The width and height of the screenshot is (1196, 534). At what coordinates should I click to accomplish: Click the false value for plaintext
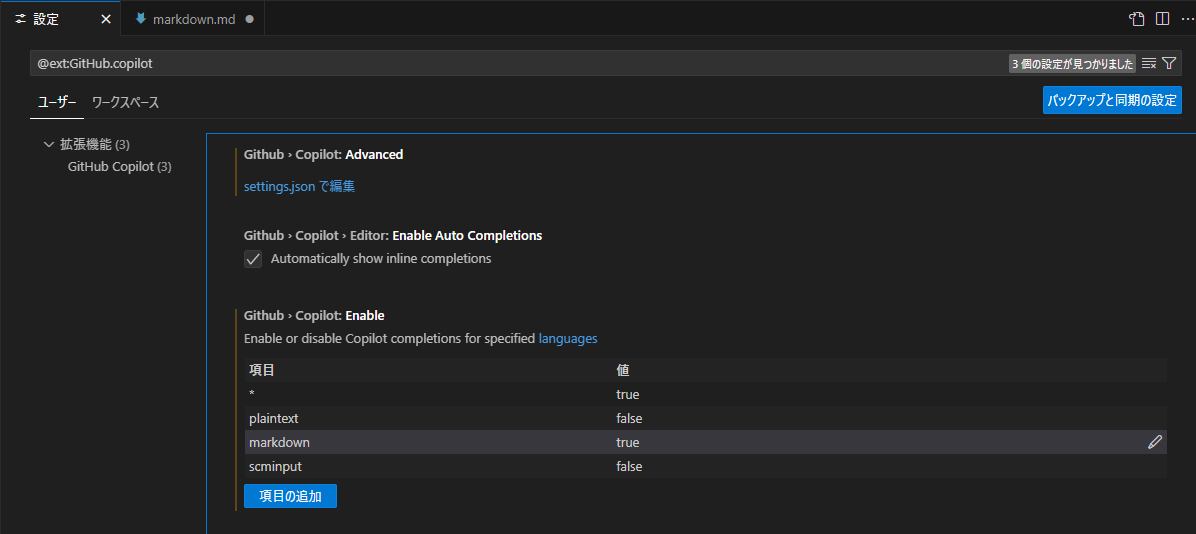(629, 419)
